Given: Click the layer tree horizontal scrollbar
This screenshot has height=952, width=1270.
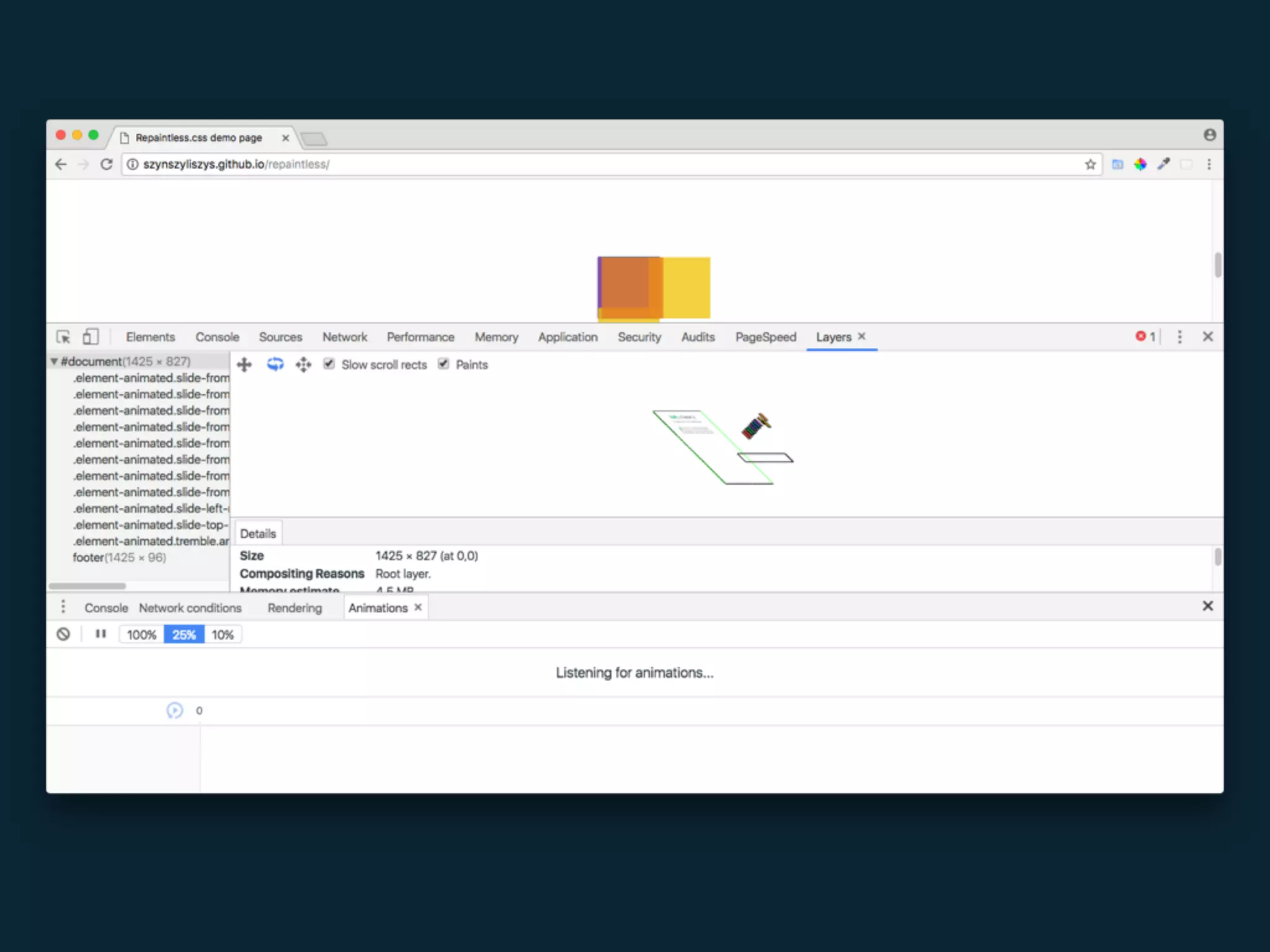Looking at the screenshot, I should tap(87, 586).
